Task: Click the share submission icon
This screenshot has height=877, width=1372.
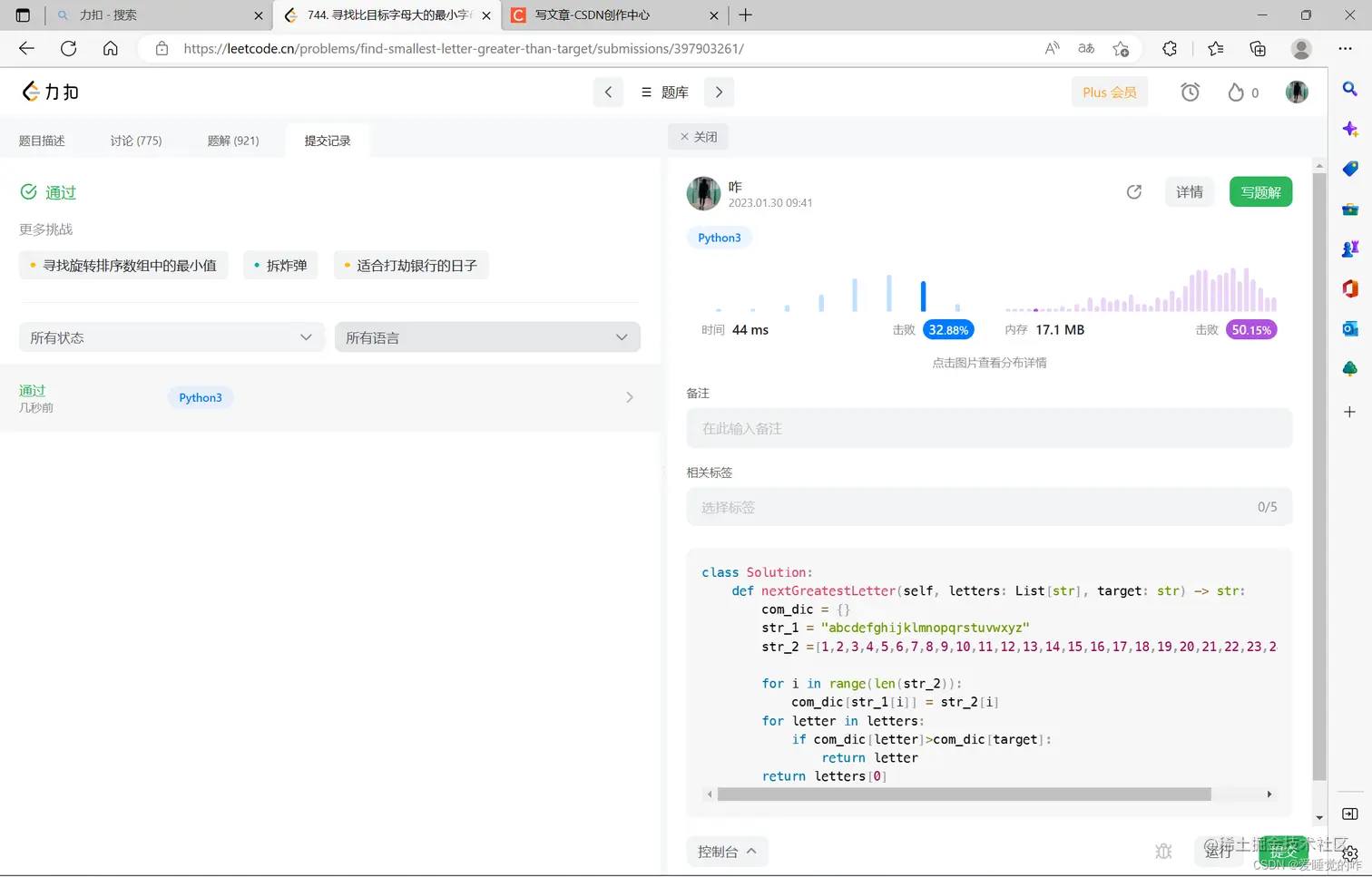Action: tap(1134, 192)
